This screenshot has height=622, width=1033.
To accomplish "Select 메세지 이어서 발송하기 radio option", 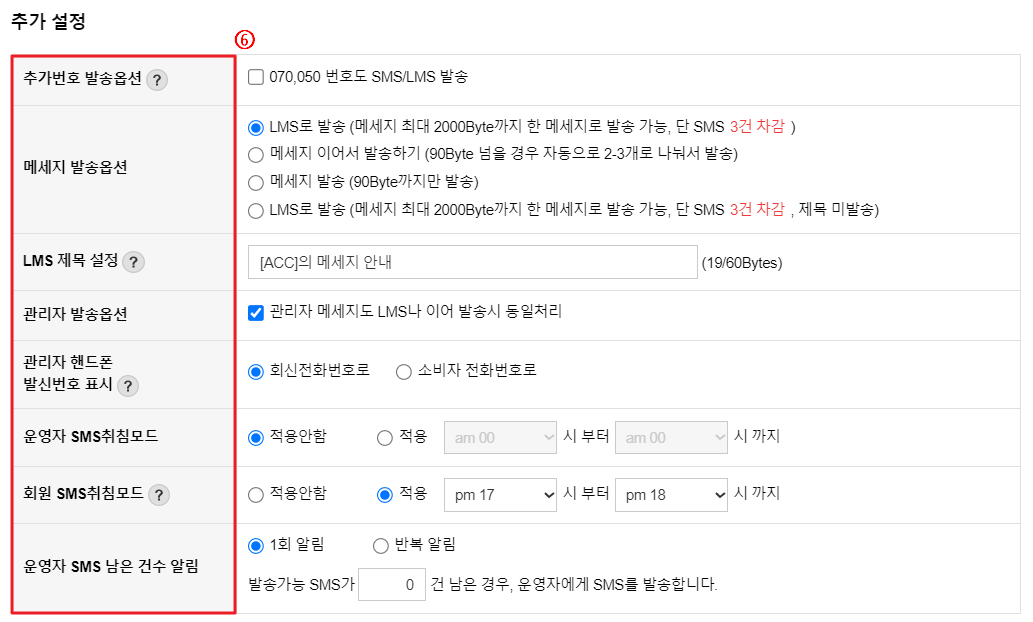I will [x=256, y=155].
